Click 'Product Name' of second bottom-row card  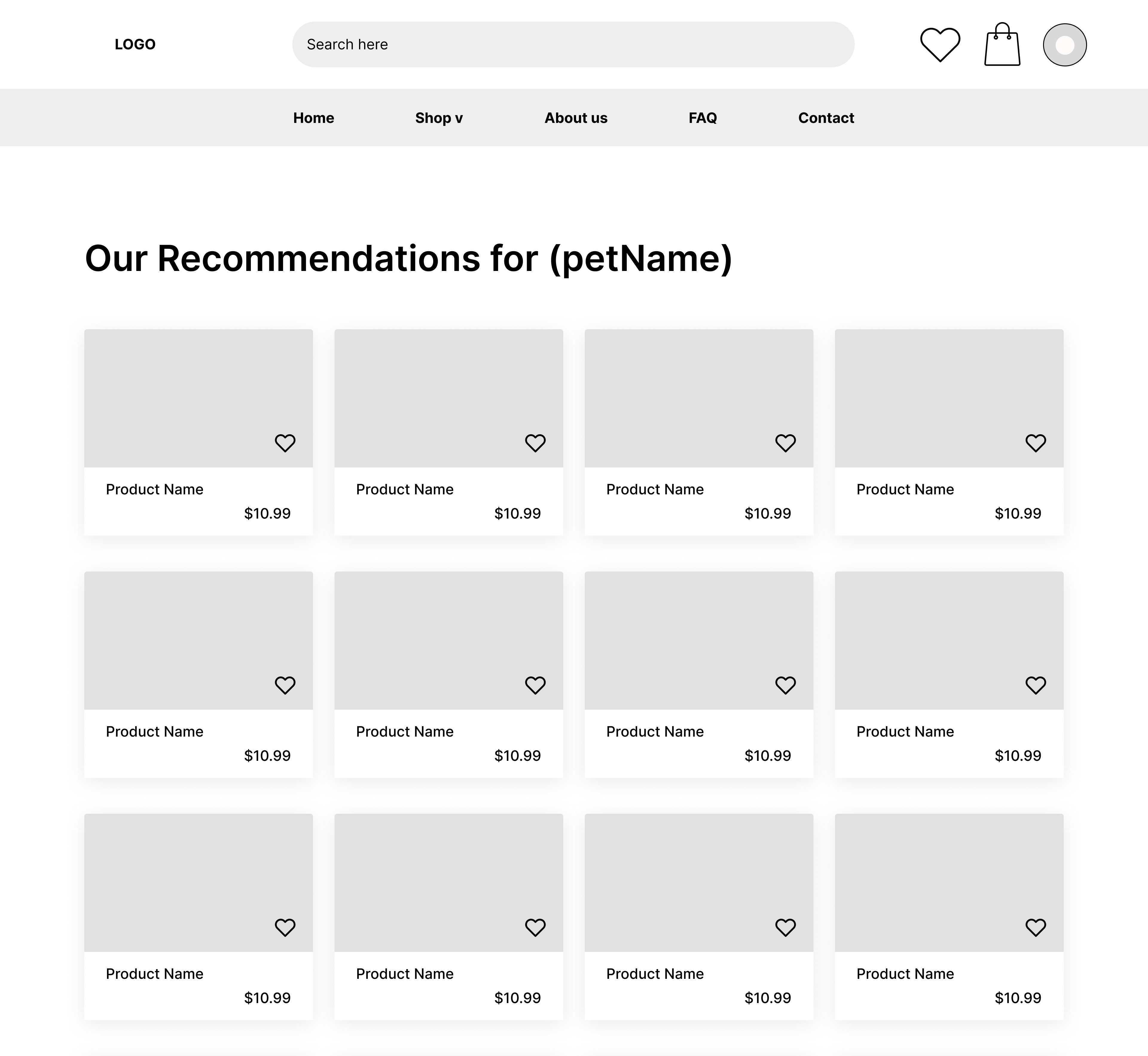pos(405,974)
